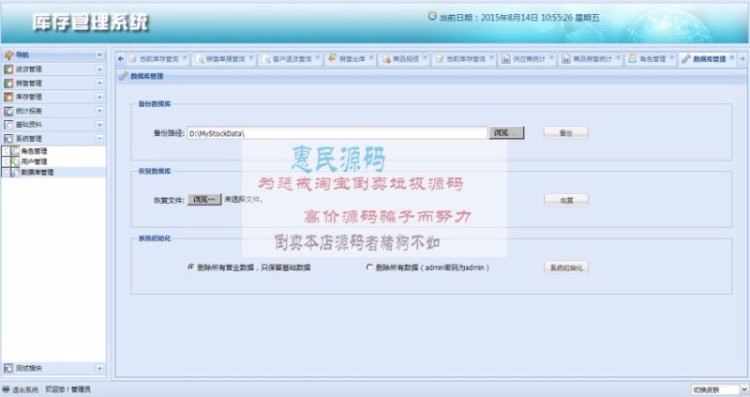Expand the 统计报表 section
Screen dimensions: 750x397
tap(99, 111)
